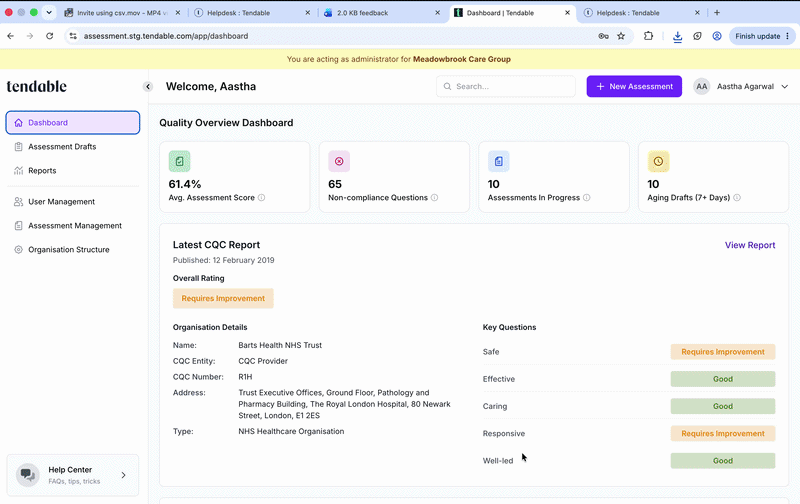Go back in browser history

click(11, 36)
